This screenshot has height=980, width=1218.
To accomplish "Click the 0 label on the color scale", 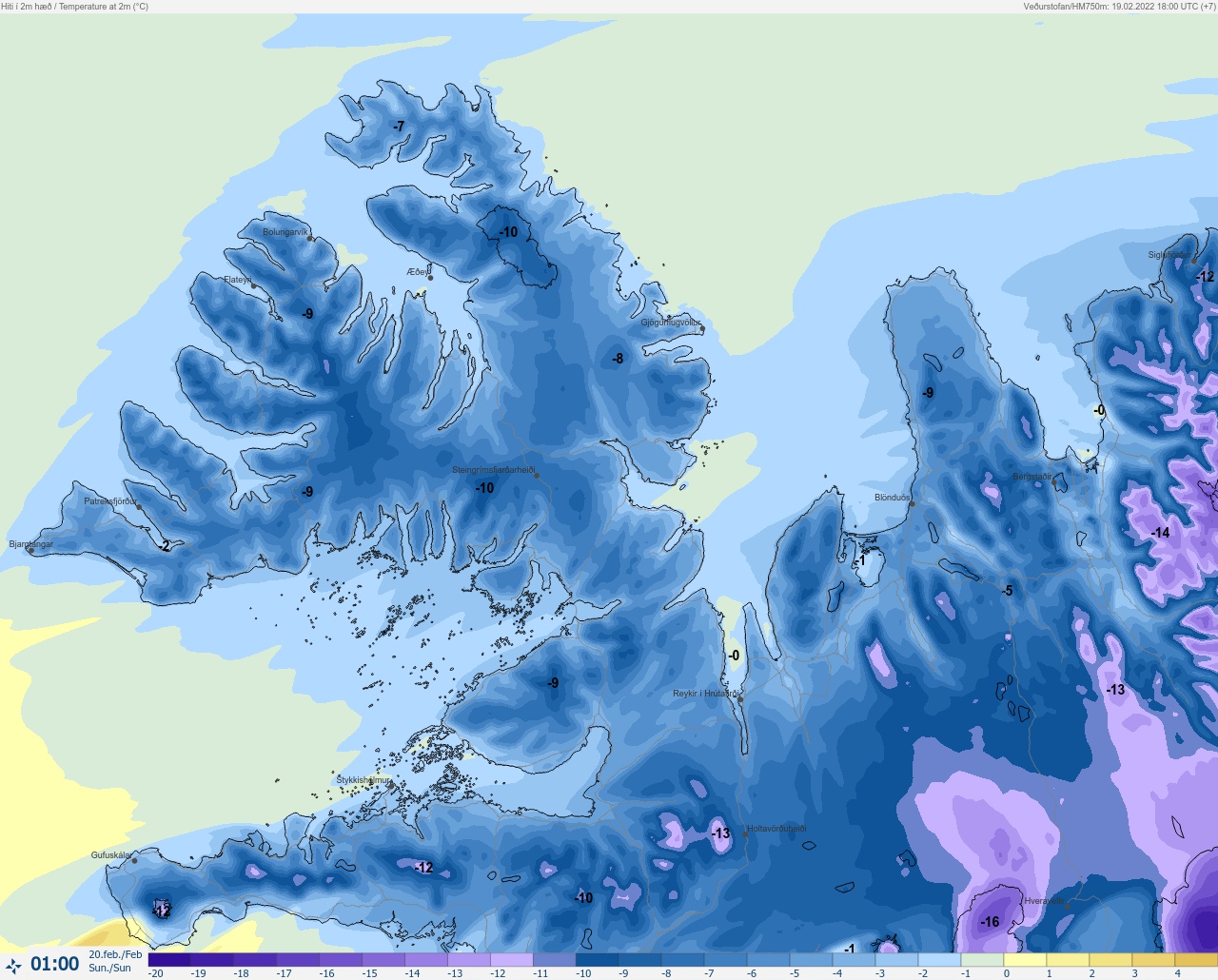I will click(x=1006, y=973).
